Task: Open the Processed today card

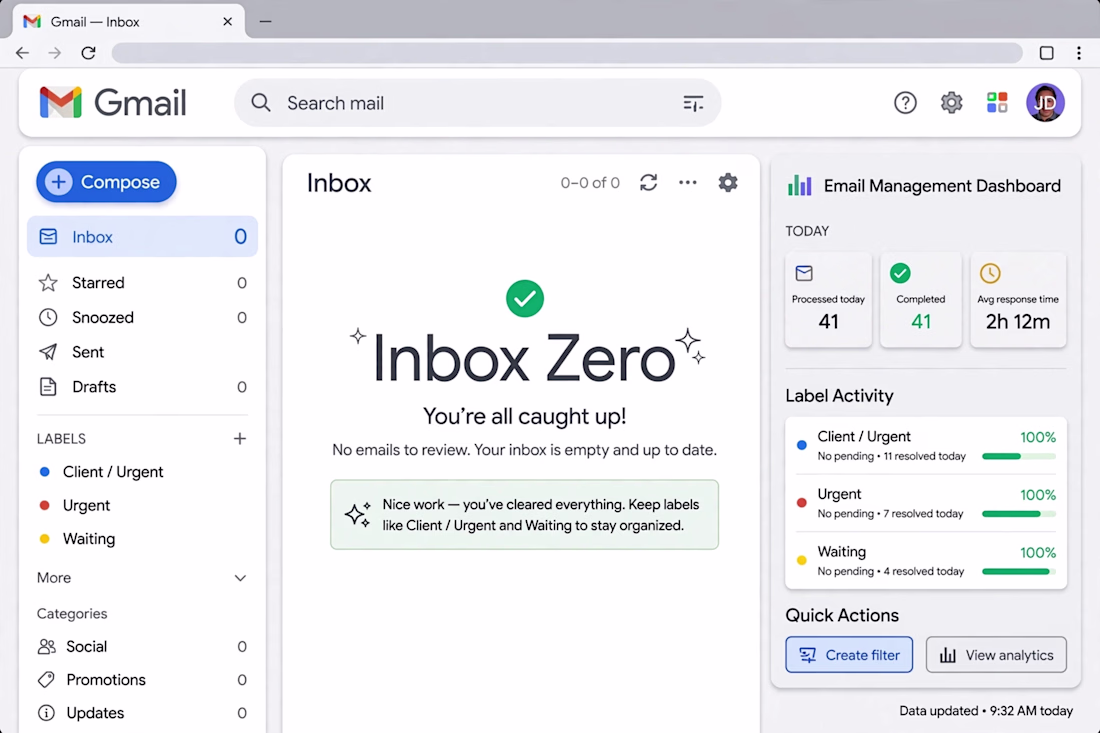Action: (829, 300)
